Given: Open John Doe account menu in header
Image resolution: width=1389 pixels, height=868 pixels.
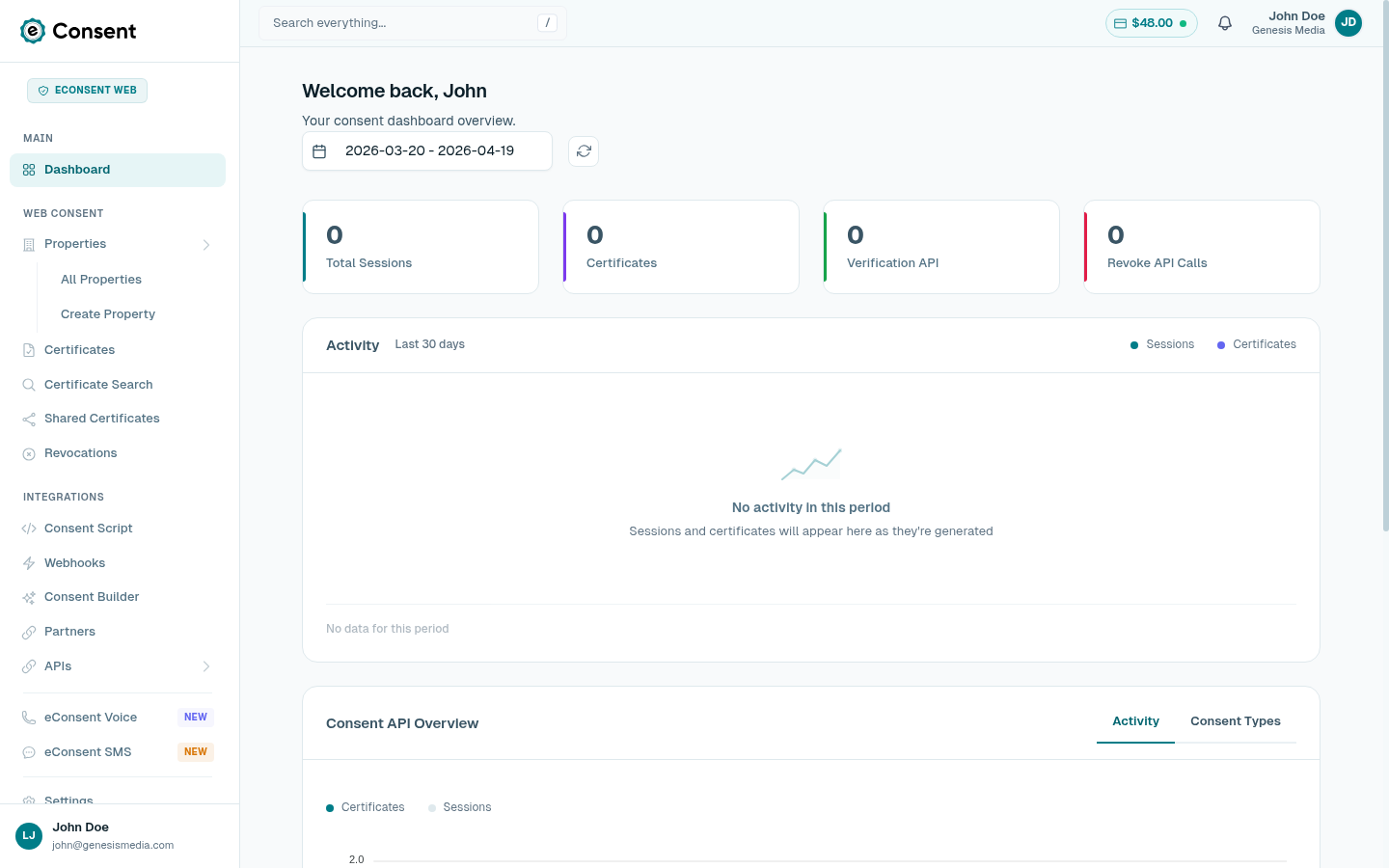Looking at the screenshot, I should point(1307,23).
